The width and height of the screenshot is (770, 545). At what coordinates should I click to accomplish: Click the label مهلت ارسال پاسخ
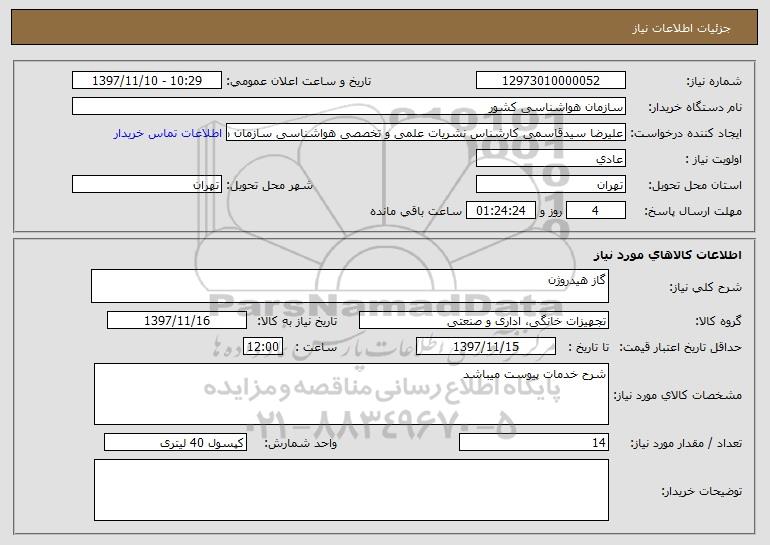pos(693,211)
